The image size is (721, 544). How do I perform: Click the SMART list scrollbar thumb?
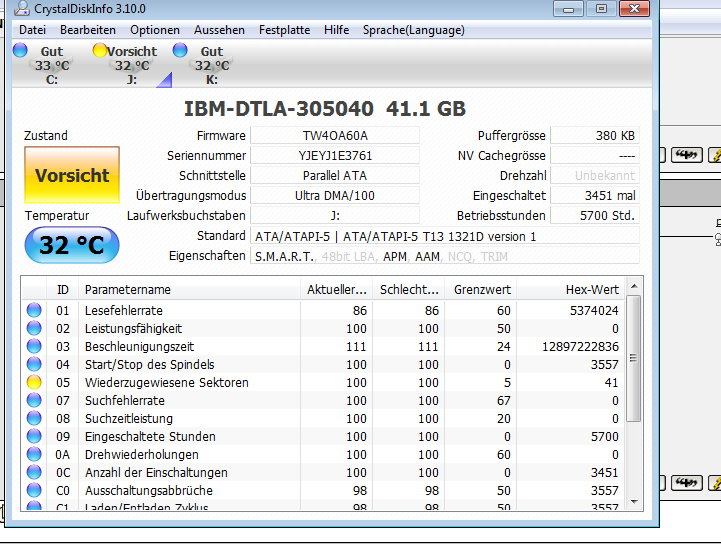coord(634,359)
